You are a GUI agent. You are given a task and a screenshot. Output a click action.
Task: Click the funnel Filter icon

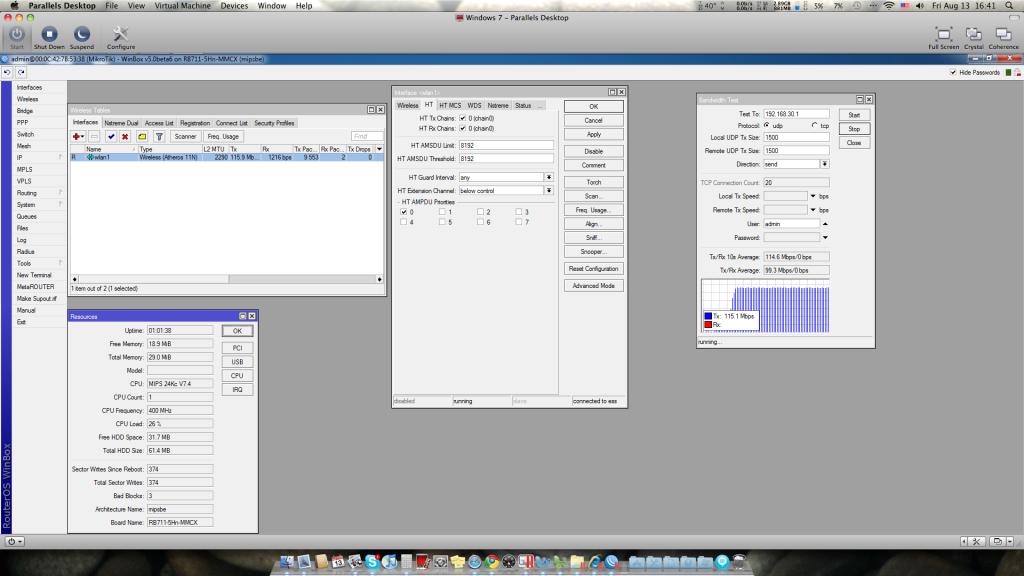click(x=159, y=136)
